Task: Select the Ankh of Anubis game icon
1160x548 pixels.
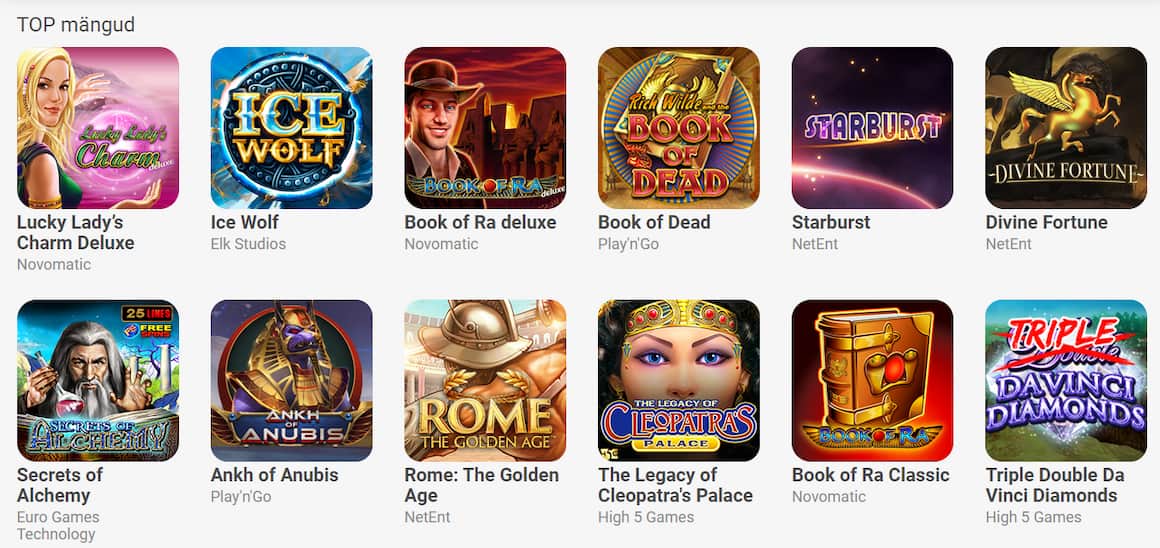Action: [291, 380]
